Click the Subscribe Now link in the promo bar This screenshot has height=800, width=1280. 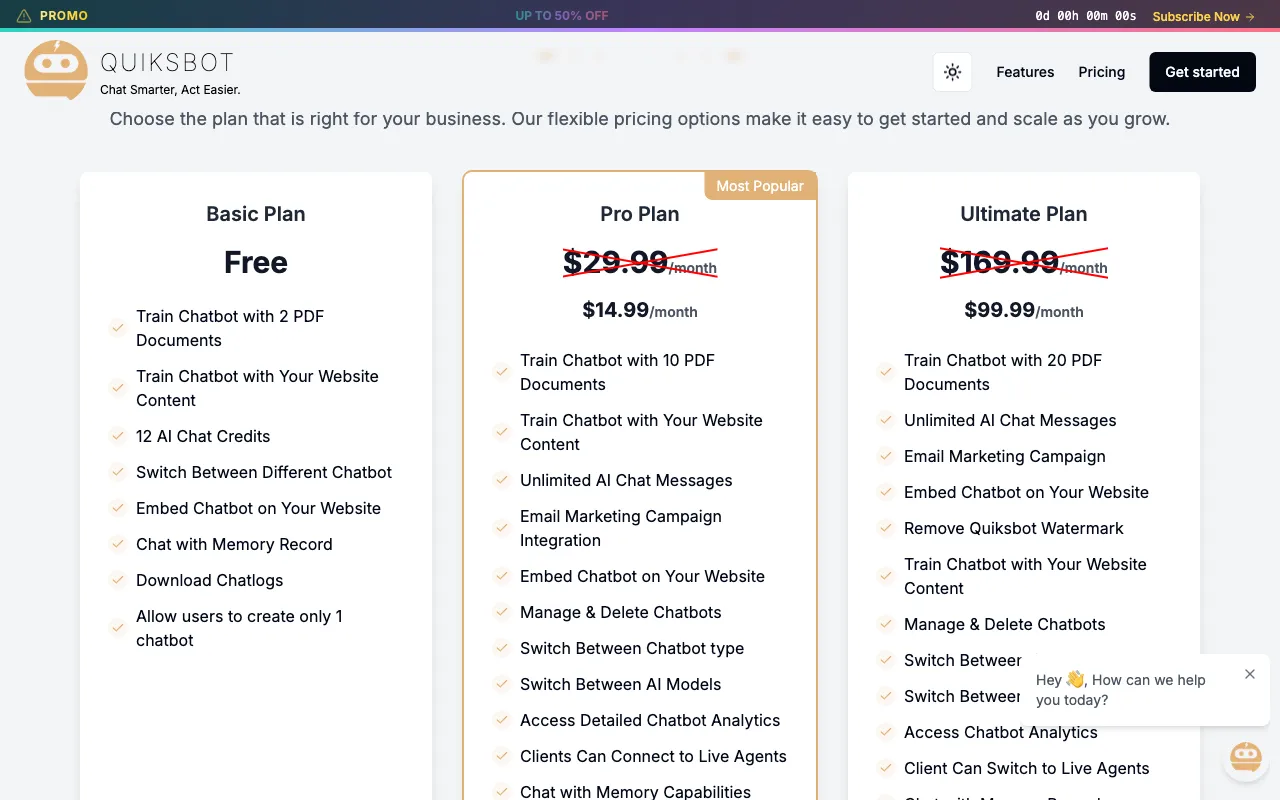tap(1203, 16)
